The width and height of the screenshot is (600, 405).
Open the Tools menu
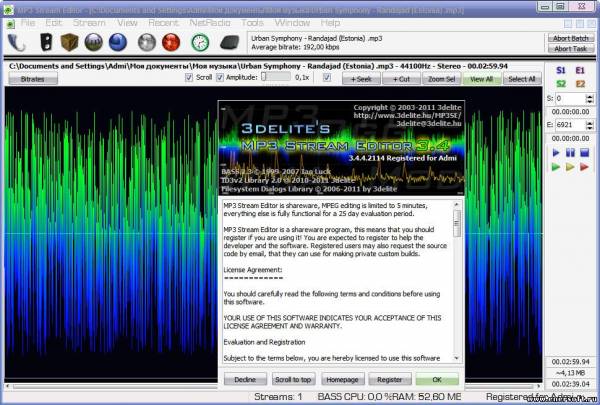[x=253, y=23]
